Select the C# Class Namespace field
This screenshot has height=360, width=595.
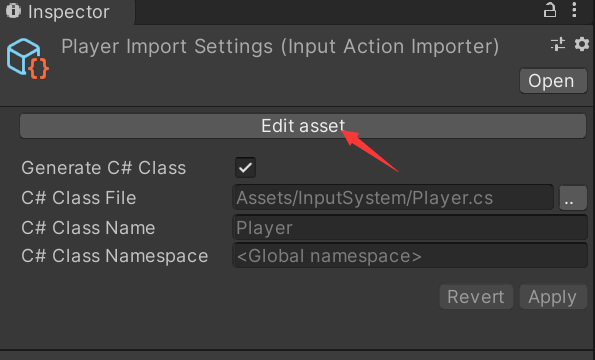pos(410,256)
